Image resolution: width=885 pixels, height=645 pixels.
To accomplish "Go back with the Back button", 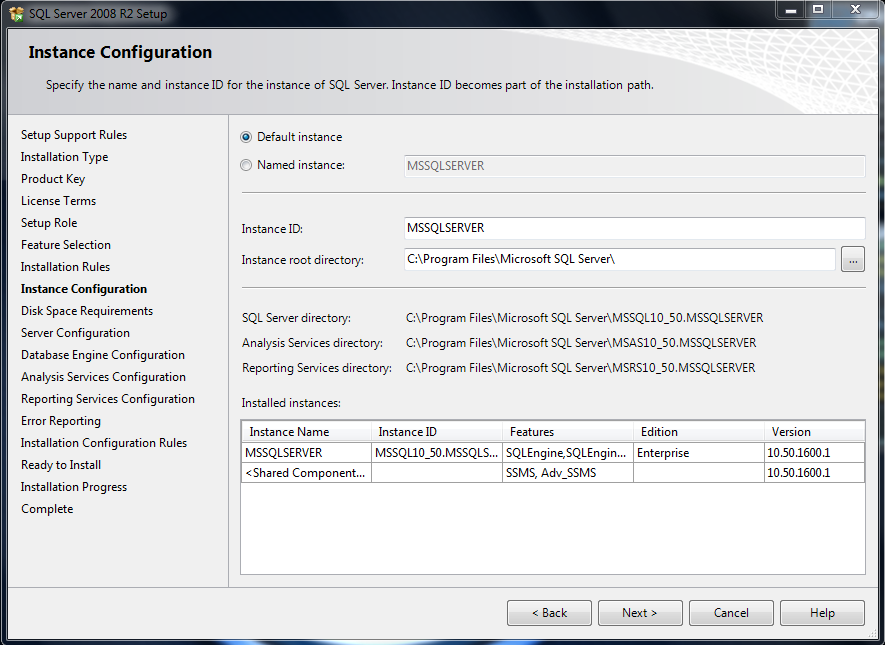I will point(549,613).
